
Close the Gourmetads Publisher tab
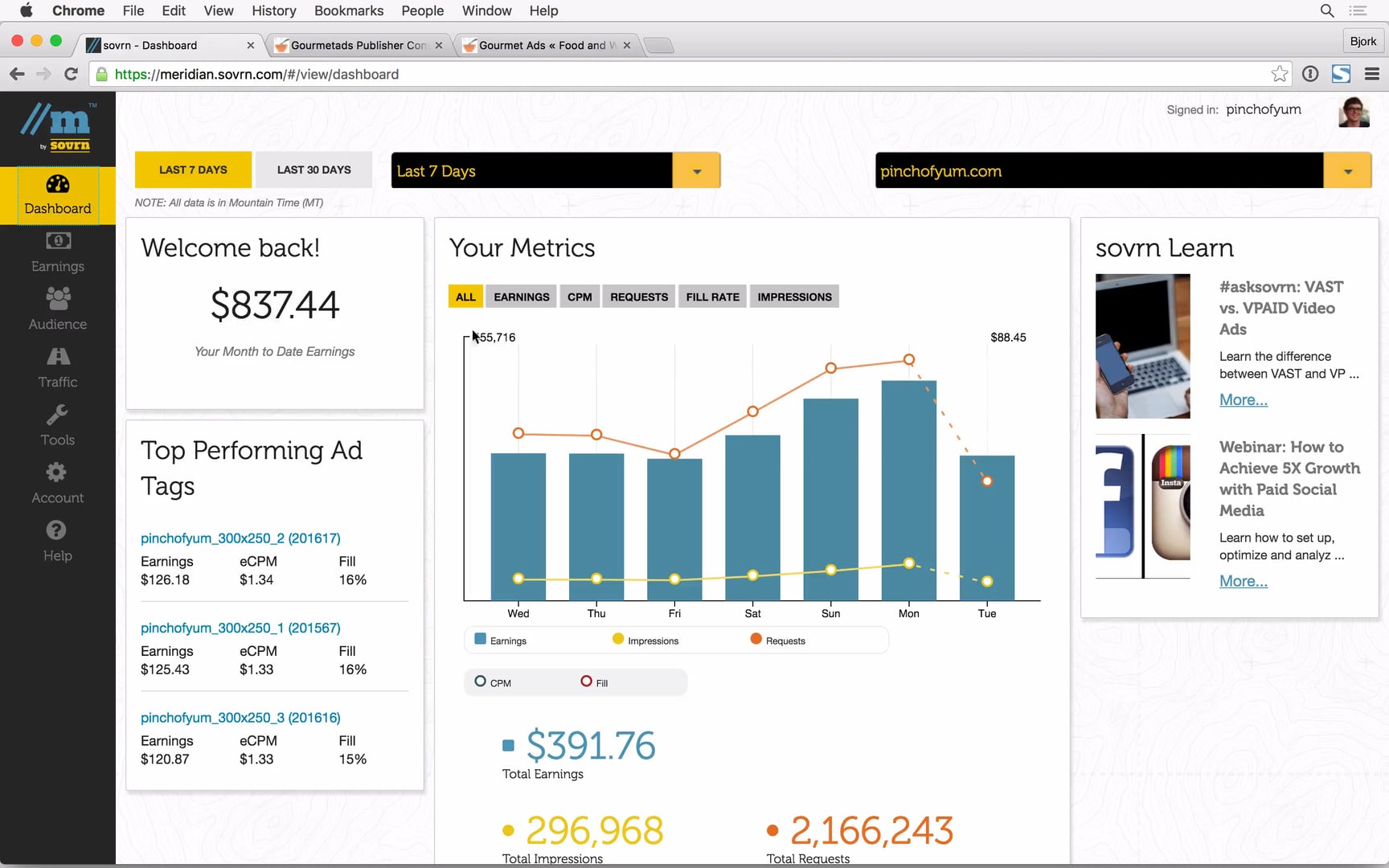tap(439, 45)
